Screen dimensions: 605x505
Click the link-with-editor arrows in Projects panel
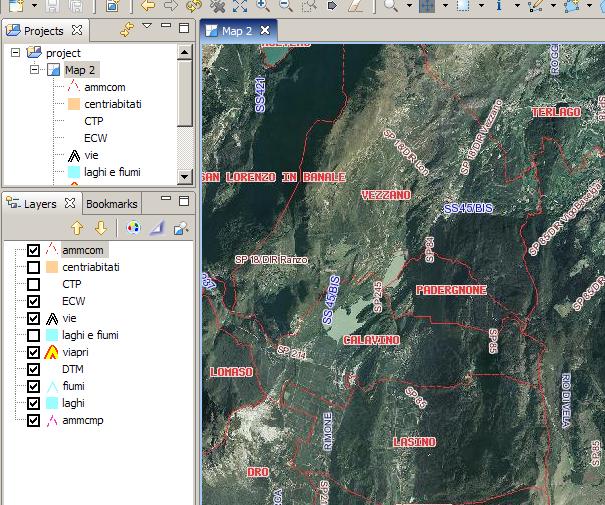(127, 31)
